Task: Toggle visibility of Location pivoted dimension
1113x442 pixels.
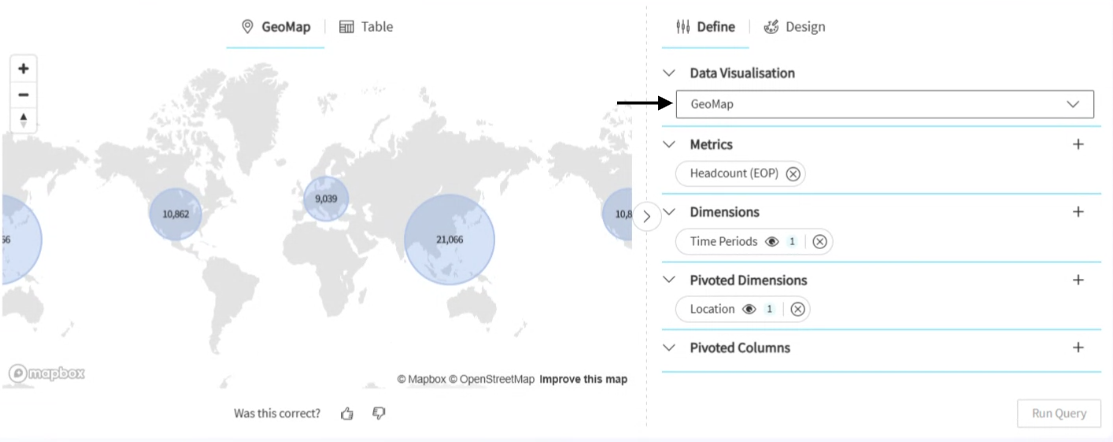Action: point(749,310)
